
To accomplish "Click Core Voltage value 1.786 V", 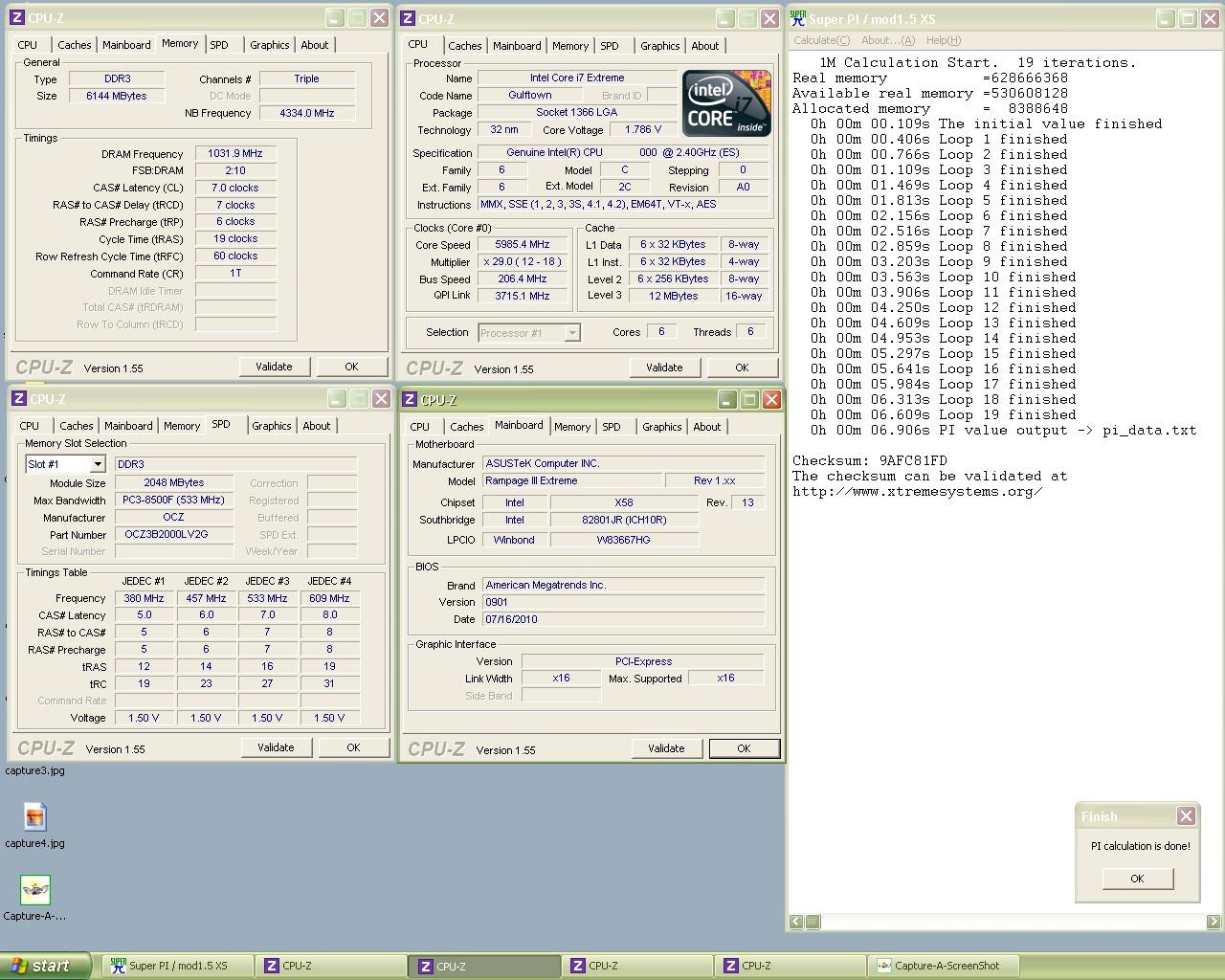I will pyautogui.click(x=643, y=129).
